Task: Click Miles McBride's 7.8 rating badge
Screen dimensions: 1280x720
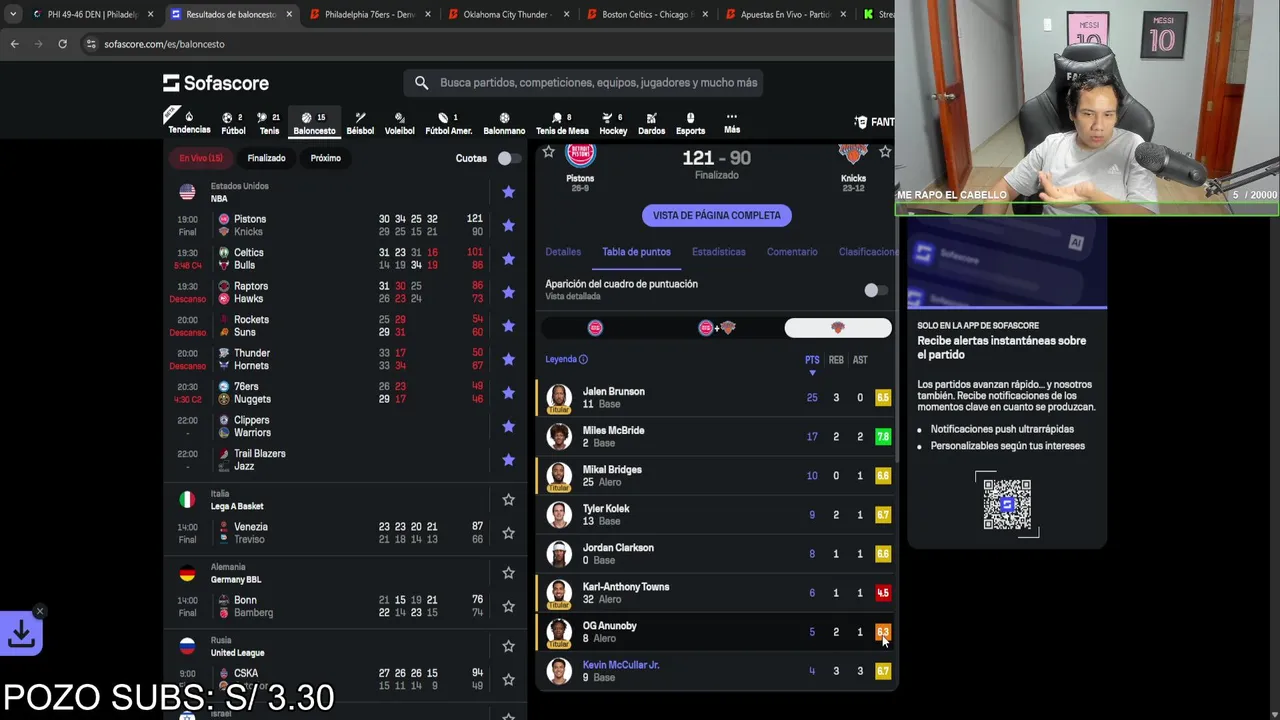Action: point(883,437)
